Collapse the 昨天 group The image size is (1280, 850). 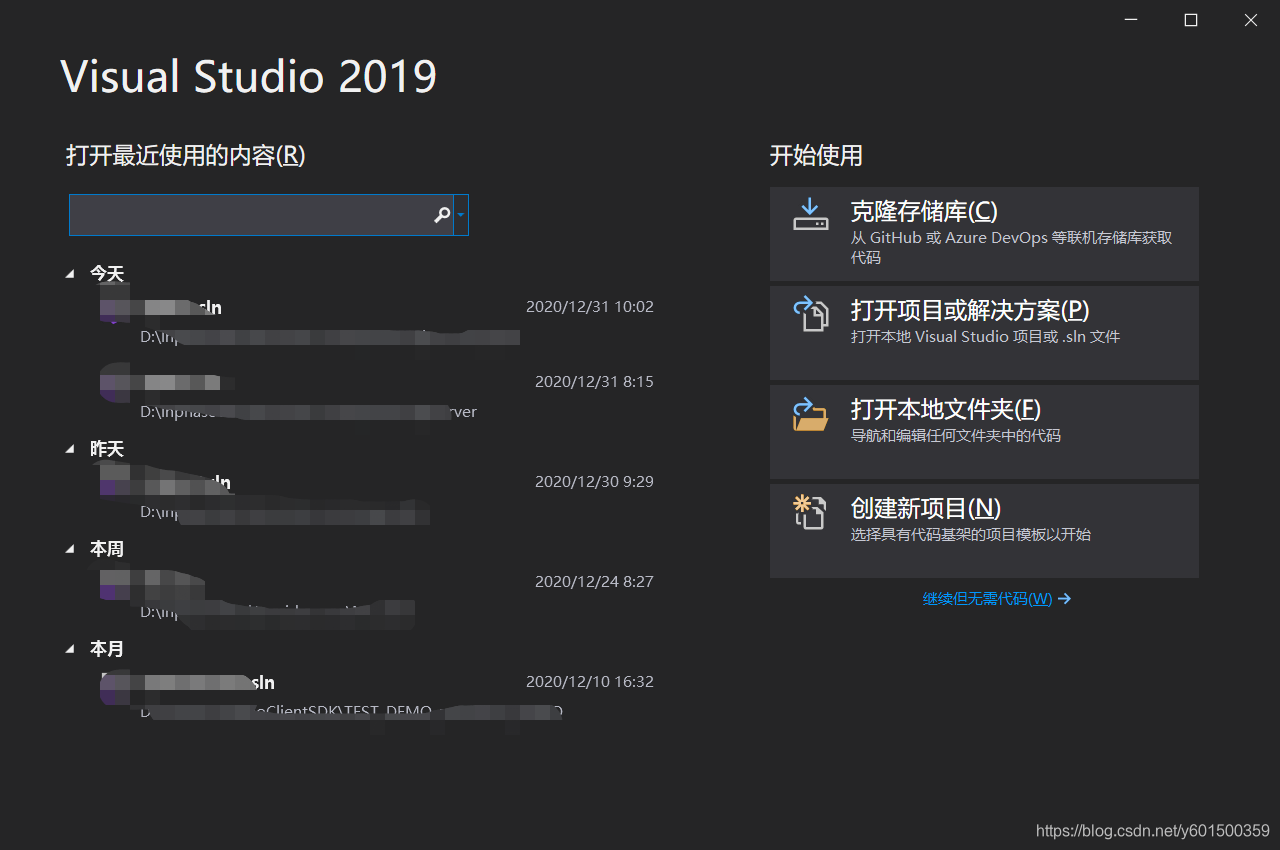pyautogui.click(x=70, y=449)
